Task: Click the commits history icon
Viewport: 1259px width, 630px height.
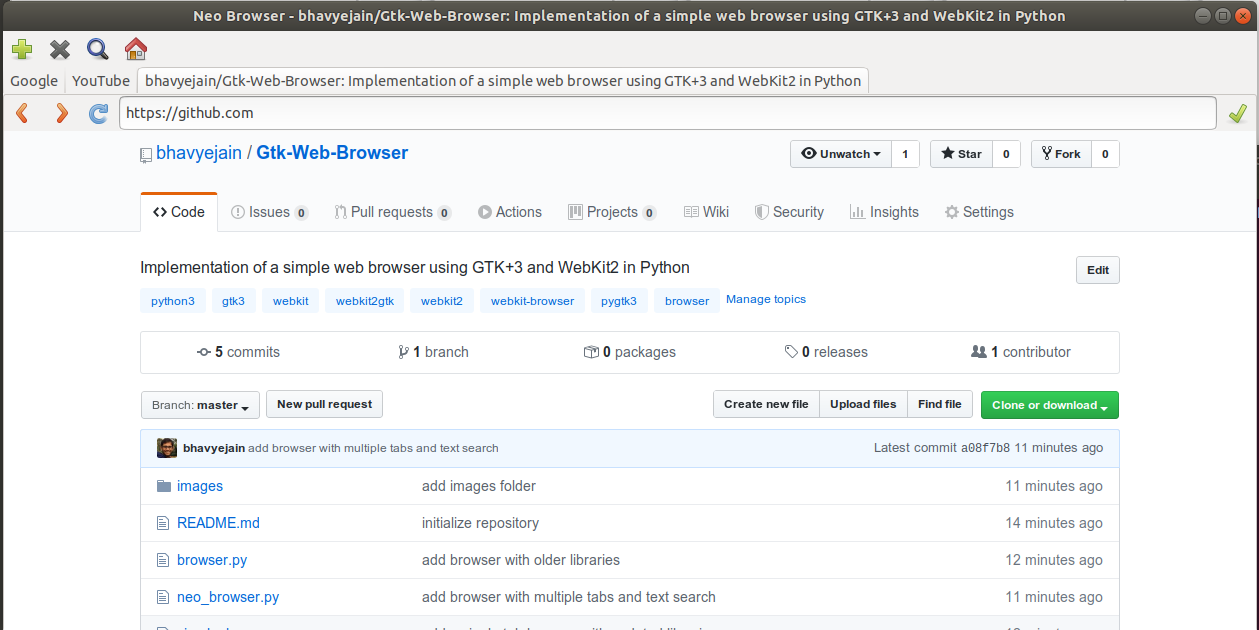Action: pyautogui.click(x=204, y=352)
